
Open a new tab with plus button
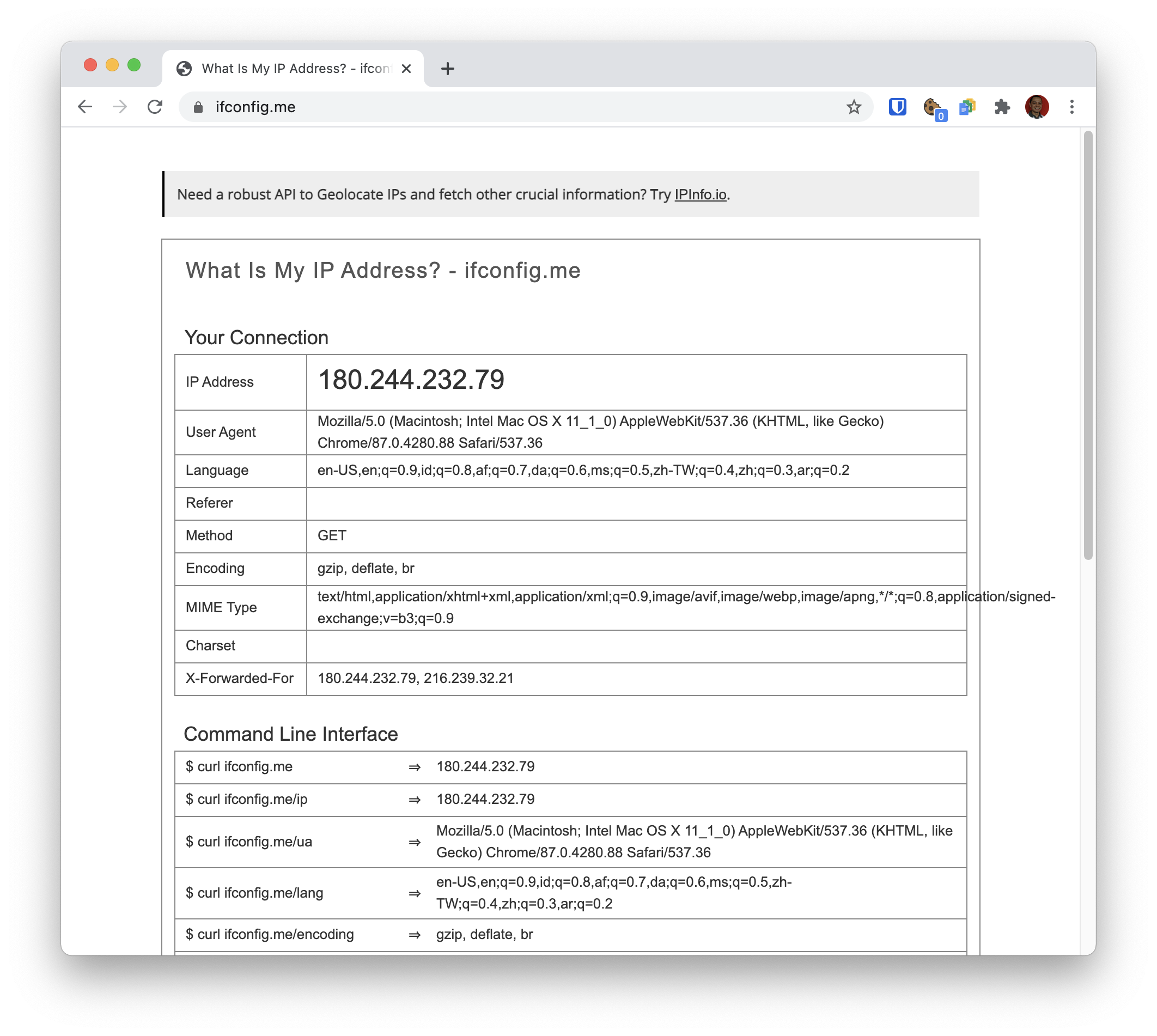click(x=448, y=68)
